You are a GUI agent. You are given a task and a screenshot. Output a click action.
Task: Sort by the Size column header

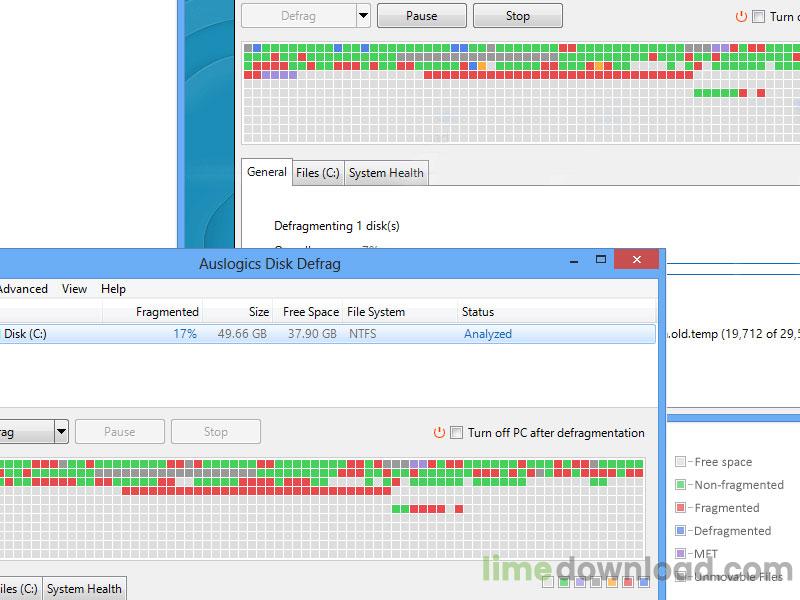238,312
